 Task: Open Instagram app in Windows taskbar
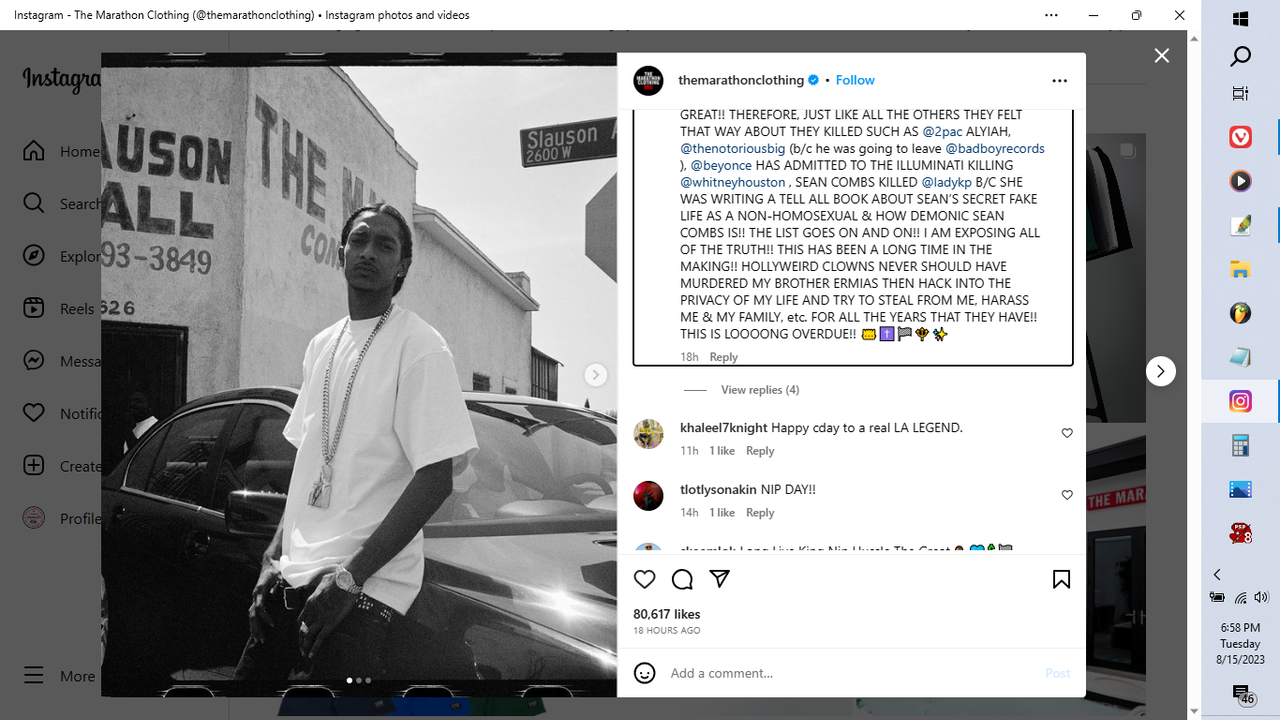(x=1240, y=401)
